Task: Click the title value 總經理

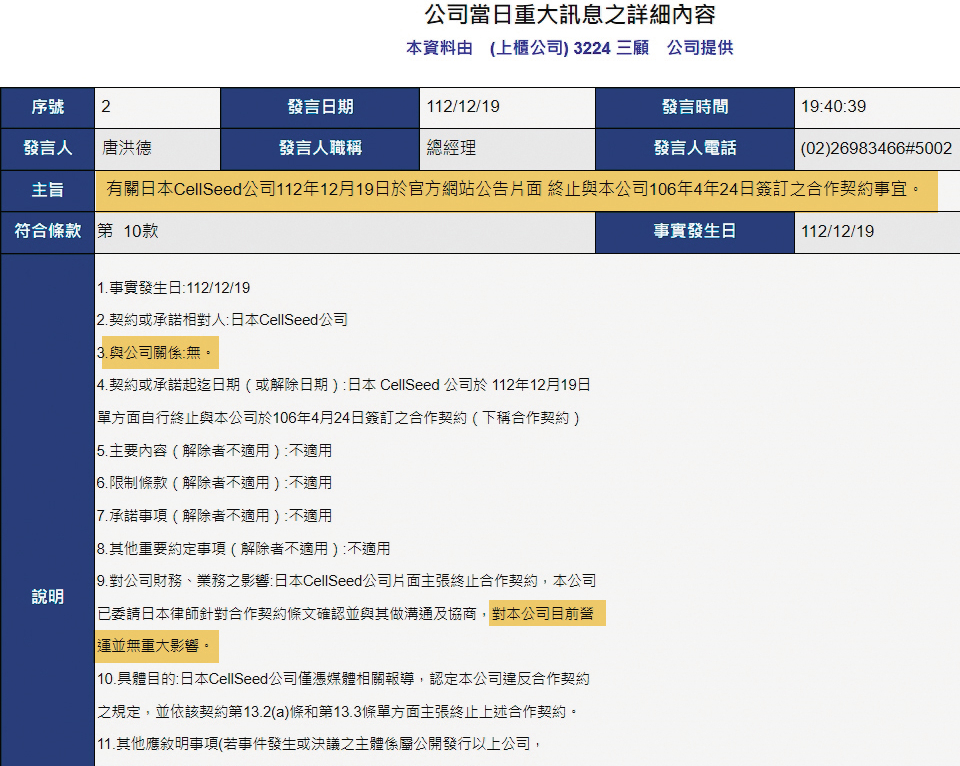Action: coord(451,148)
